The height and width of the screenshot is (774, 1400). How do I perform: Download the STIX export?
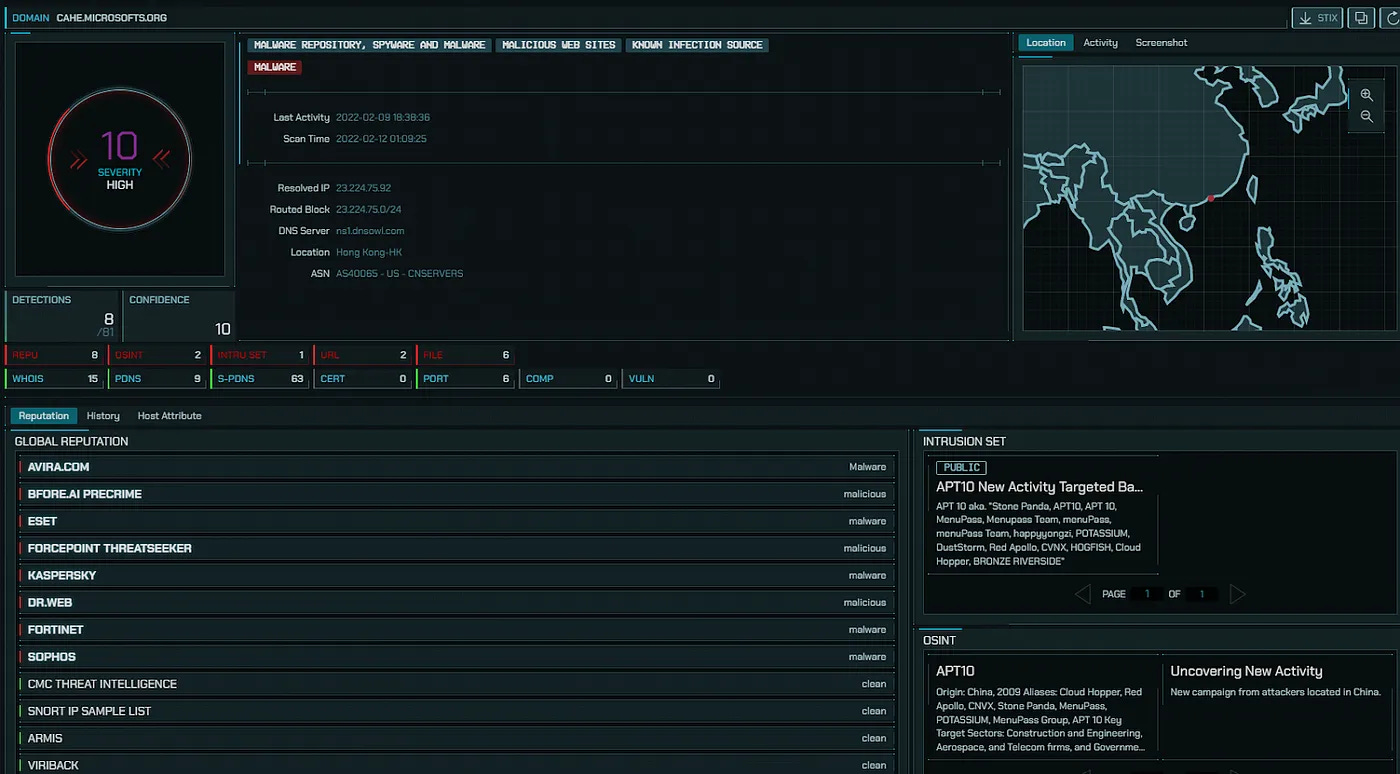coord(1317,17)
